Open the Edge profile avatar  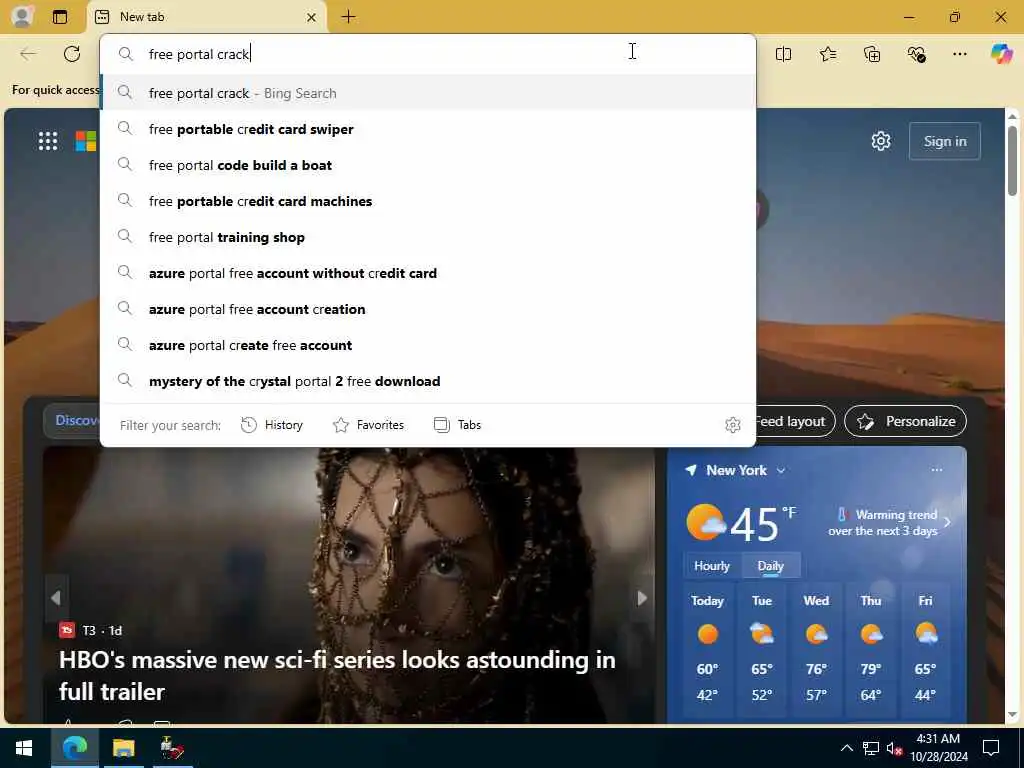click(x=22, y=16)
